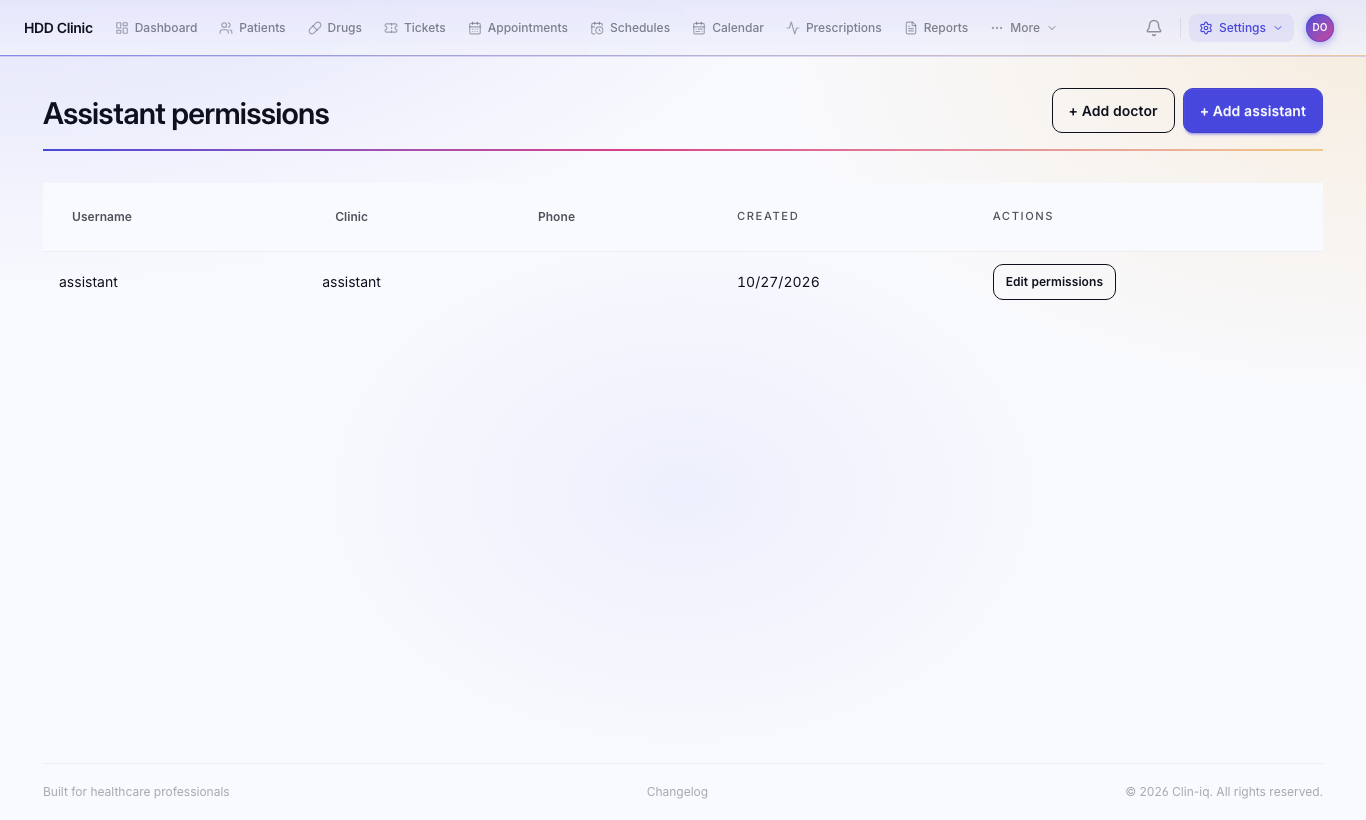Open the Reports page
The image size is (1366, 820).
[936, 28]
